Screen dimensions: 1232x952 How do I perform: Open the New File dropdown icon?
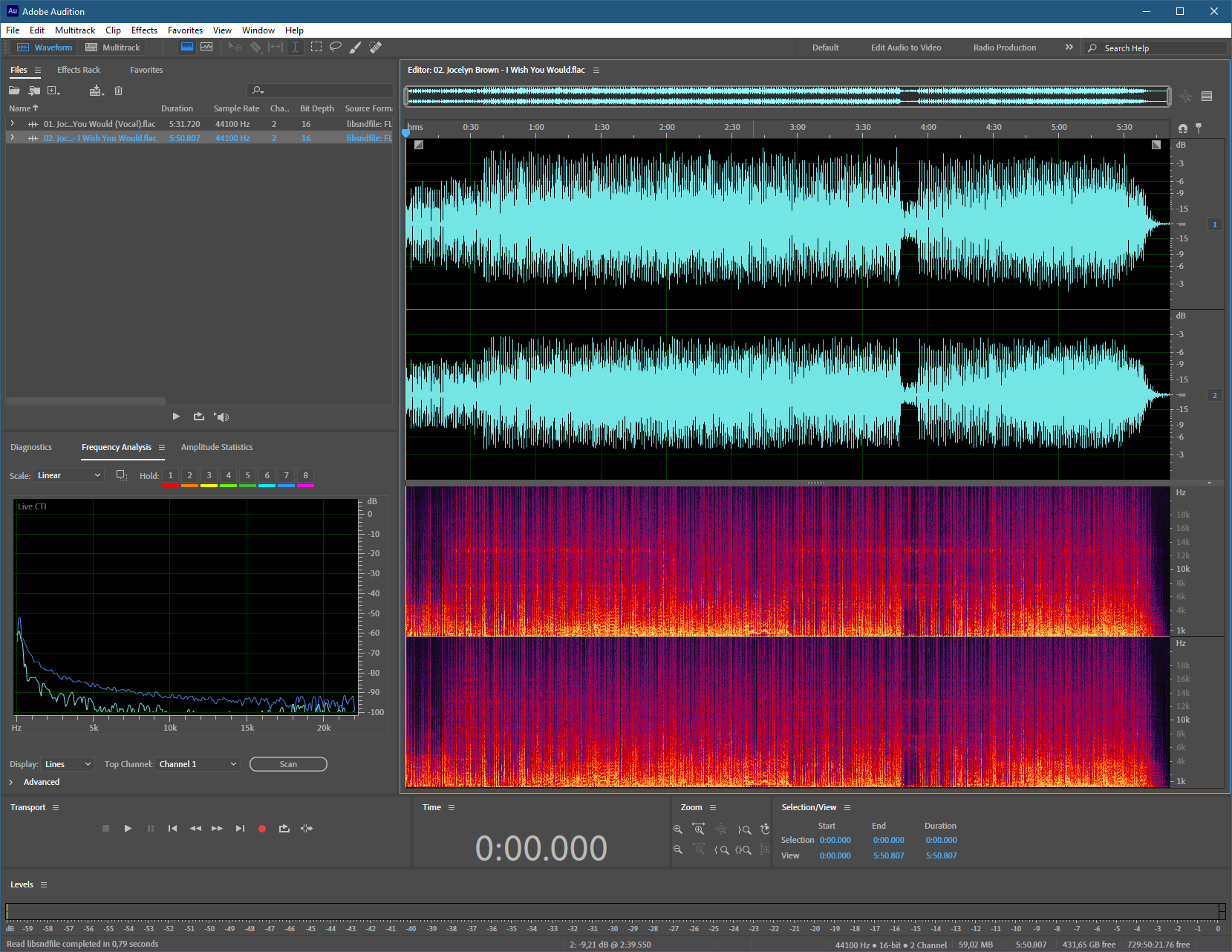point(53,91)
